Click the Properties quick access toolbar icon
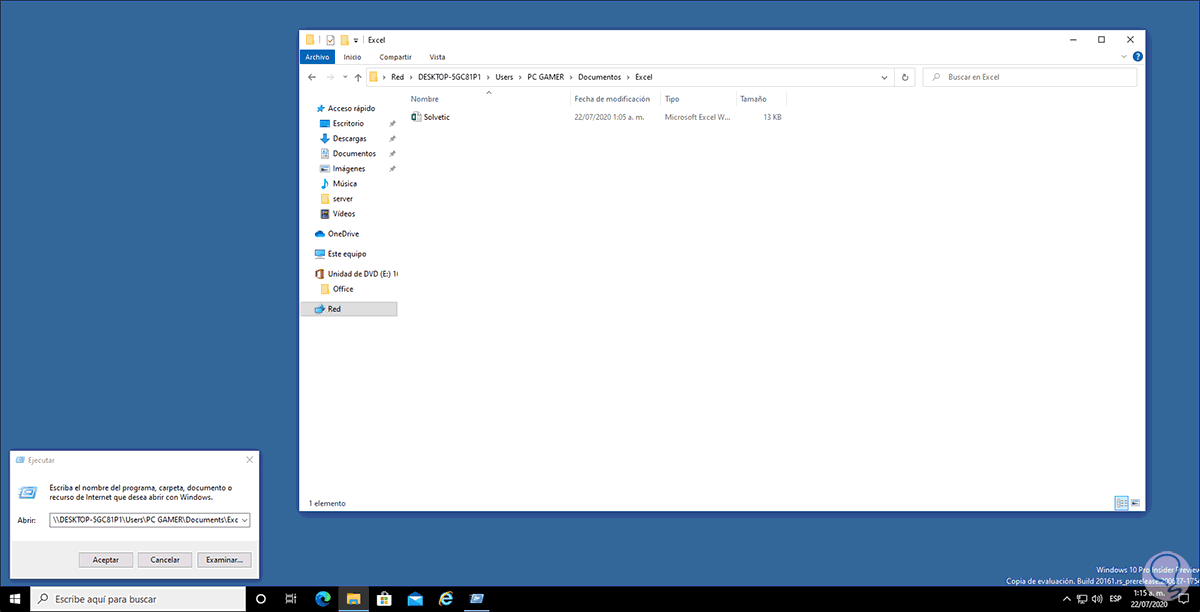The height and width of the screenshot is (612, 1200). coord(330,40)
